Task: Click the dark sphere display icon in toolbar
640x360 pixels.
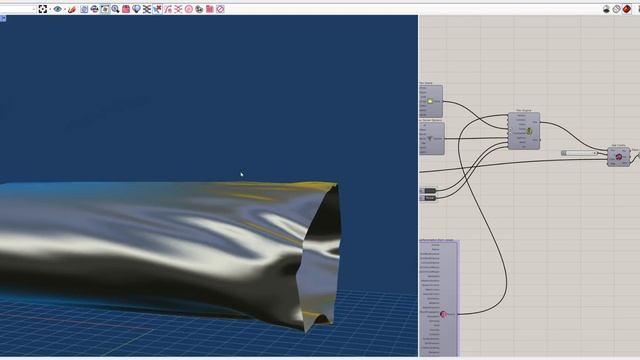Action: coord(94,9)
